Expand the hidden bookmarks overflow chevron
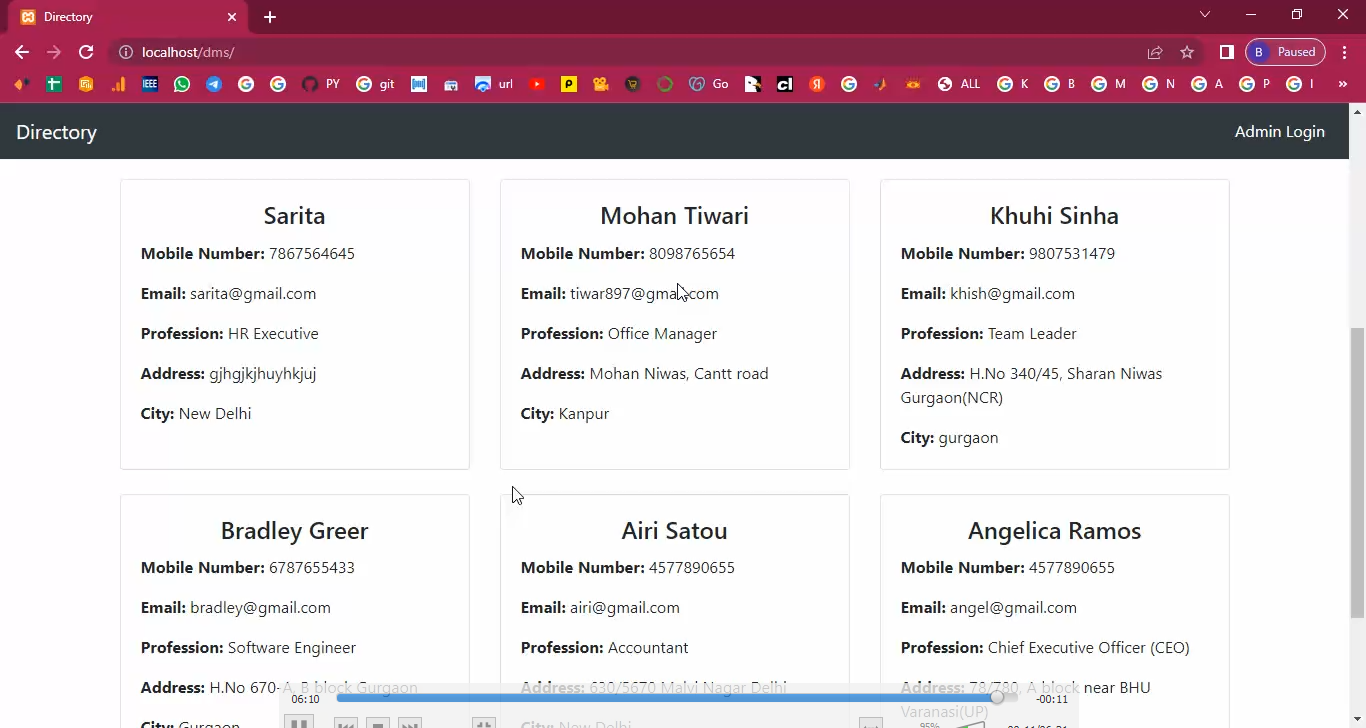Image resolution: width=1366 pixels, height=728 pixels. (1342, 84)
